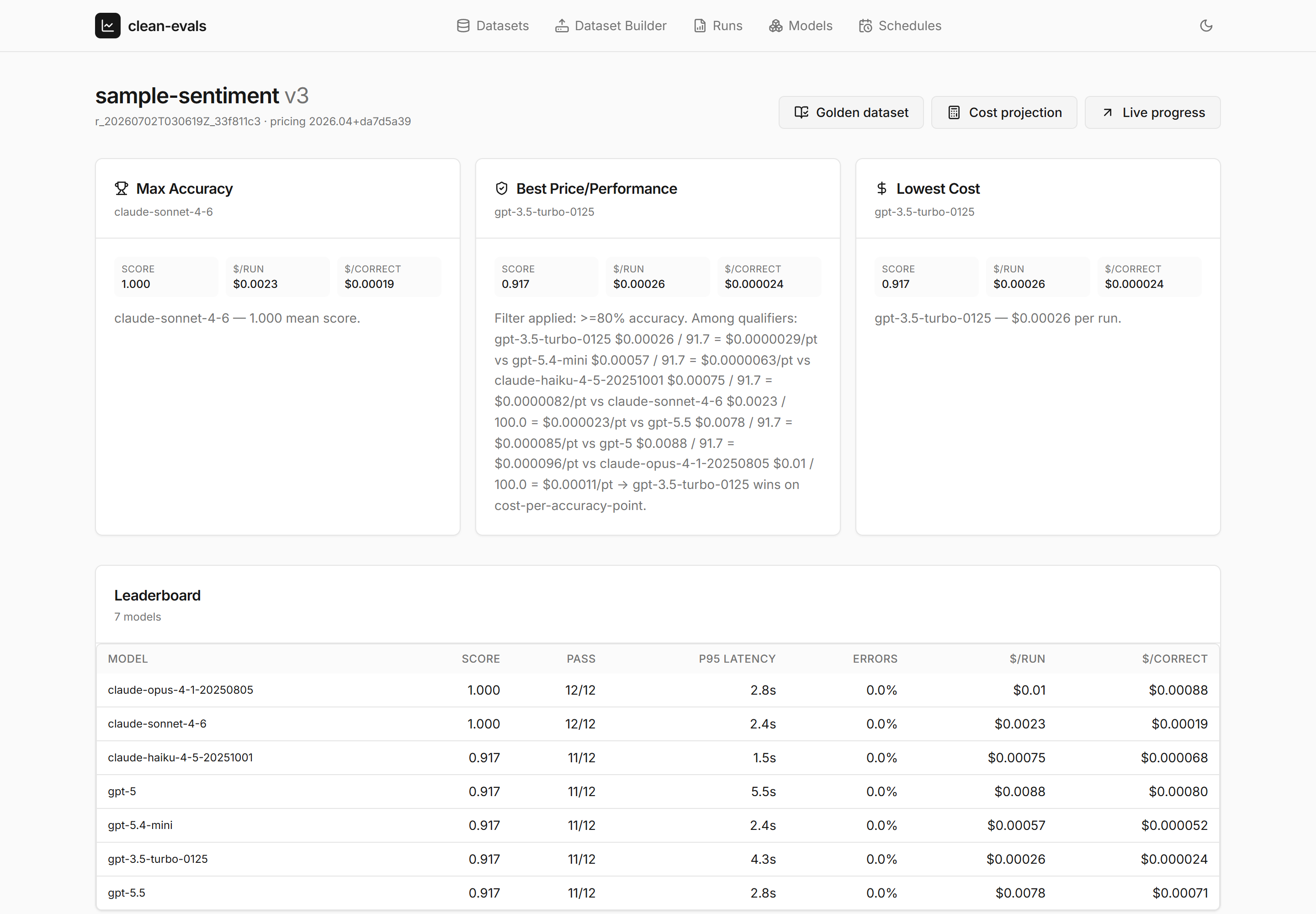Click the 5.5s latency cell for gpt-5
This screenshot has height=914, width=1316.
click(x=764, y=792)
